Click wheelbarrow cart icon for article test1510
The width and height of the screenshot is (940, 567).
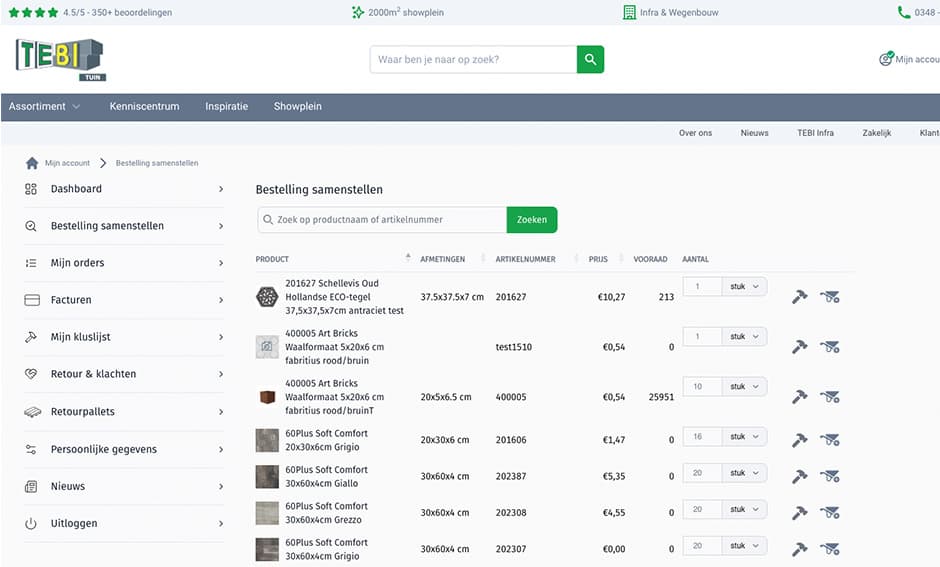(x=829, y=347)
